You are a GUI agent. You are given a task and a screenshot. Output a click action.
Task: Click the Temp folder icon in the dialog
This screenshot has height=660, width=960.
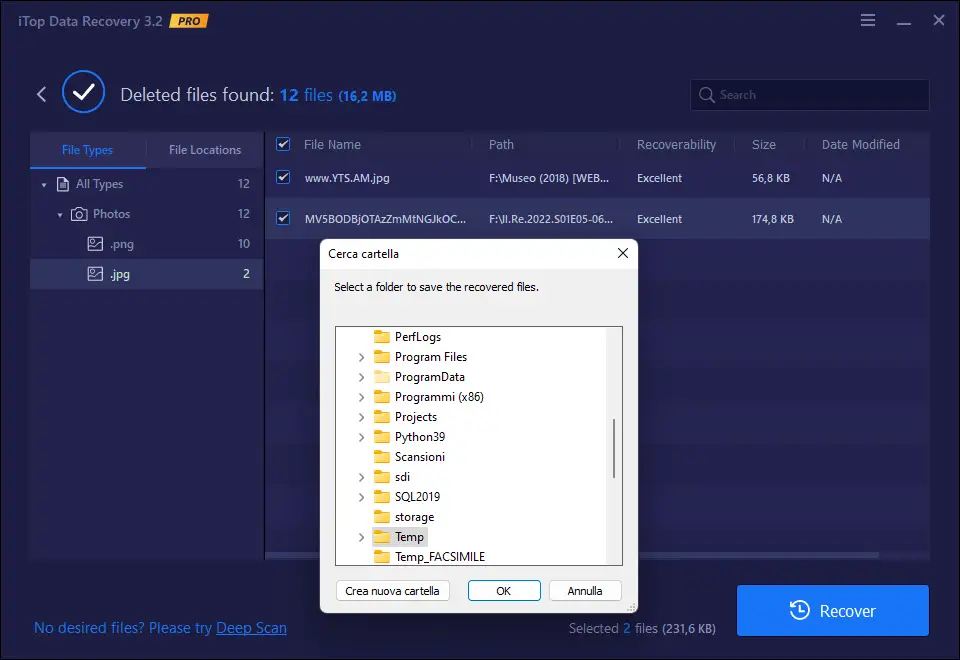tap(382, 537)
